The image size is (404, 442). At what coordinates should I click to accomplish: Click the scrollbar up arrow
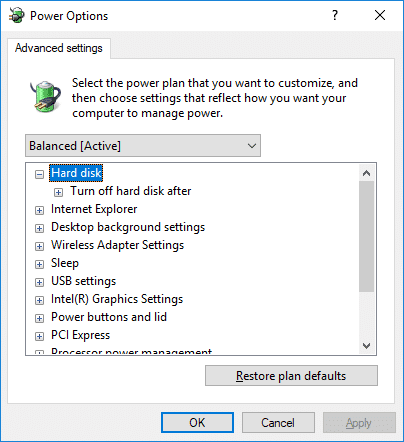(x=367, y=173)
